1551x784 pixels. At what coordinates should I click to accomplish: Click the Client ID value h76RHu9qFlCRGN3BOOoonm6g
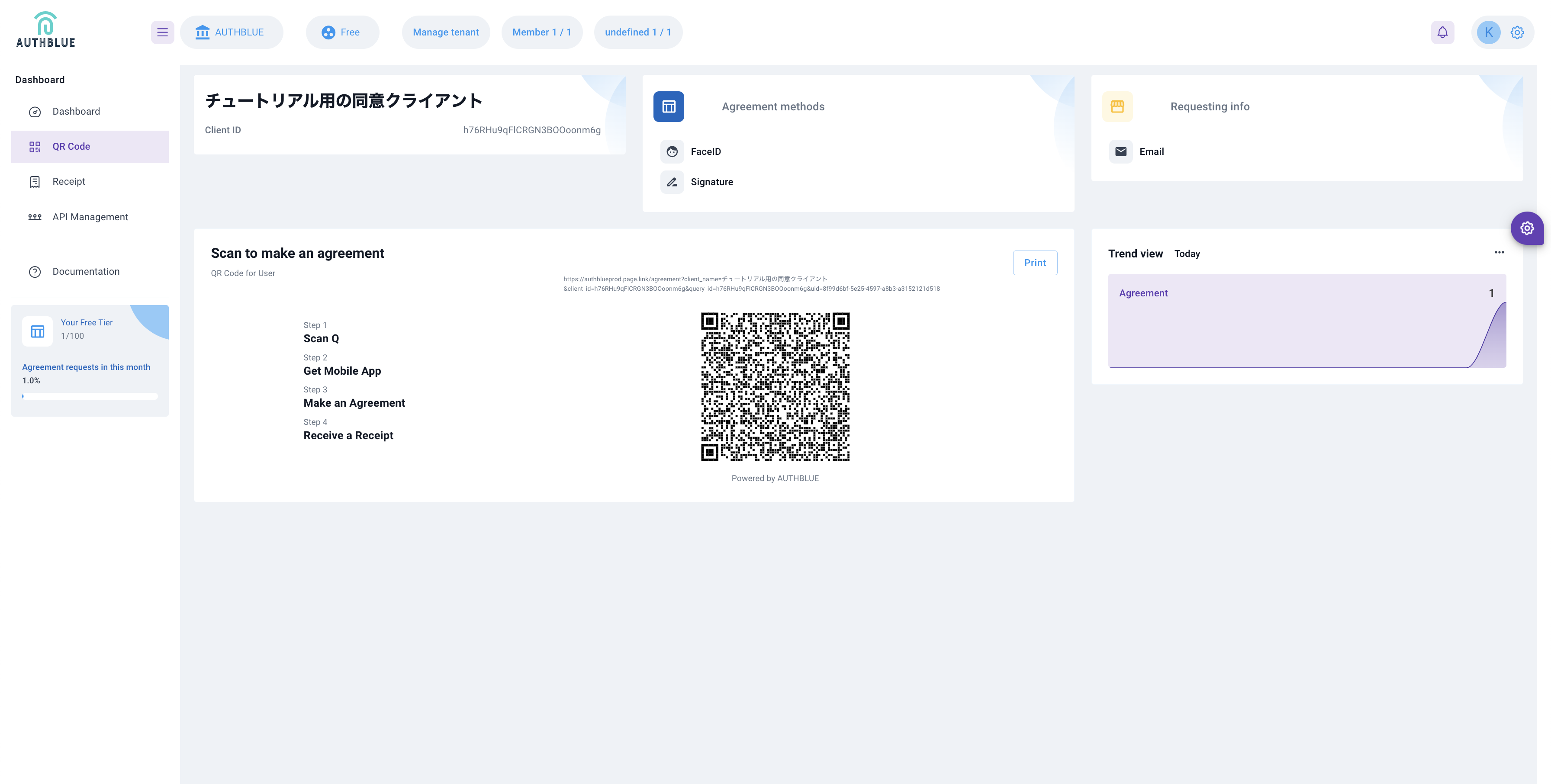532,130
